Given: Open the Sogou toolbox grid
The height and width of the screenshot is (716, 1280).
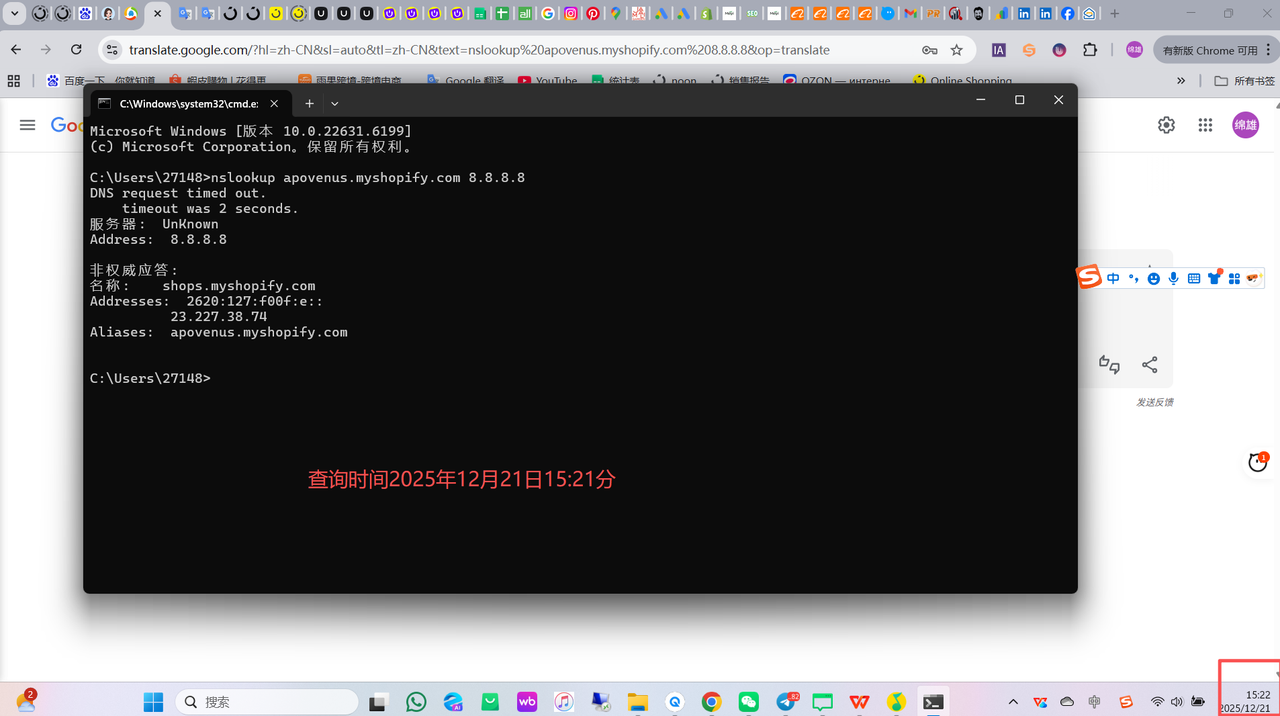Looking at the screenshot, I should pyautogui.click(x=1234, y=279).
